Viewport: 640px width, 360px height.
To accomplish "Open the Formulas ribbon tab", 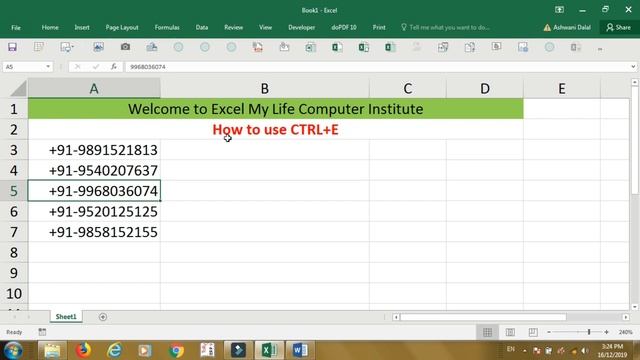I will pos(167,27).
